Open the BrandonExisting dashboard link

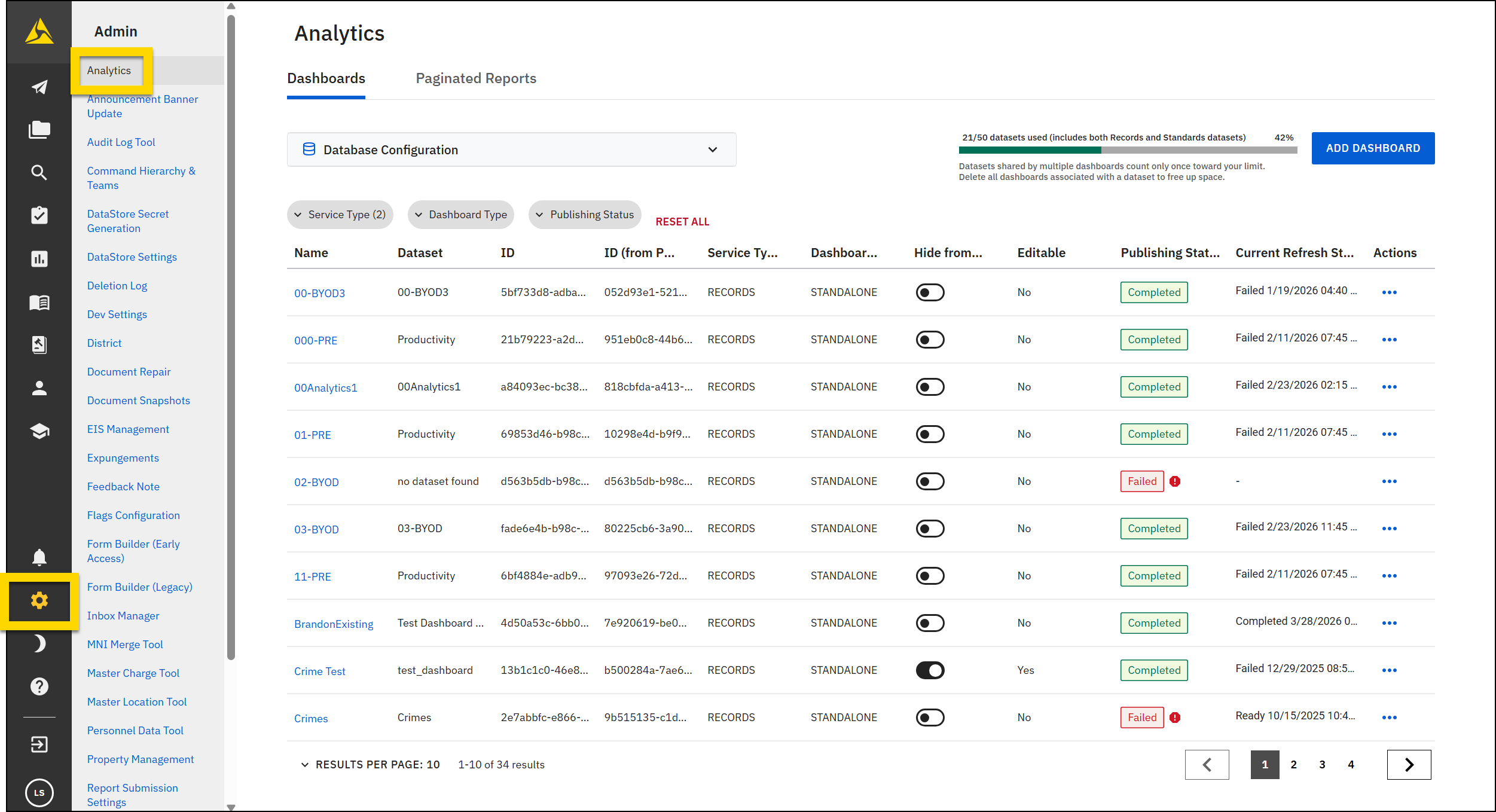pos(334,623)
